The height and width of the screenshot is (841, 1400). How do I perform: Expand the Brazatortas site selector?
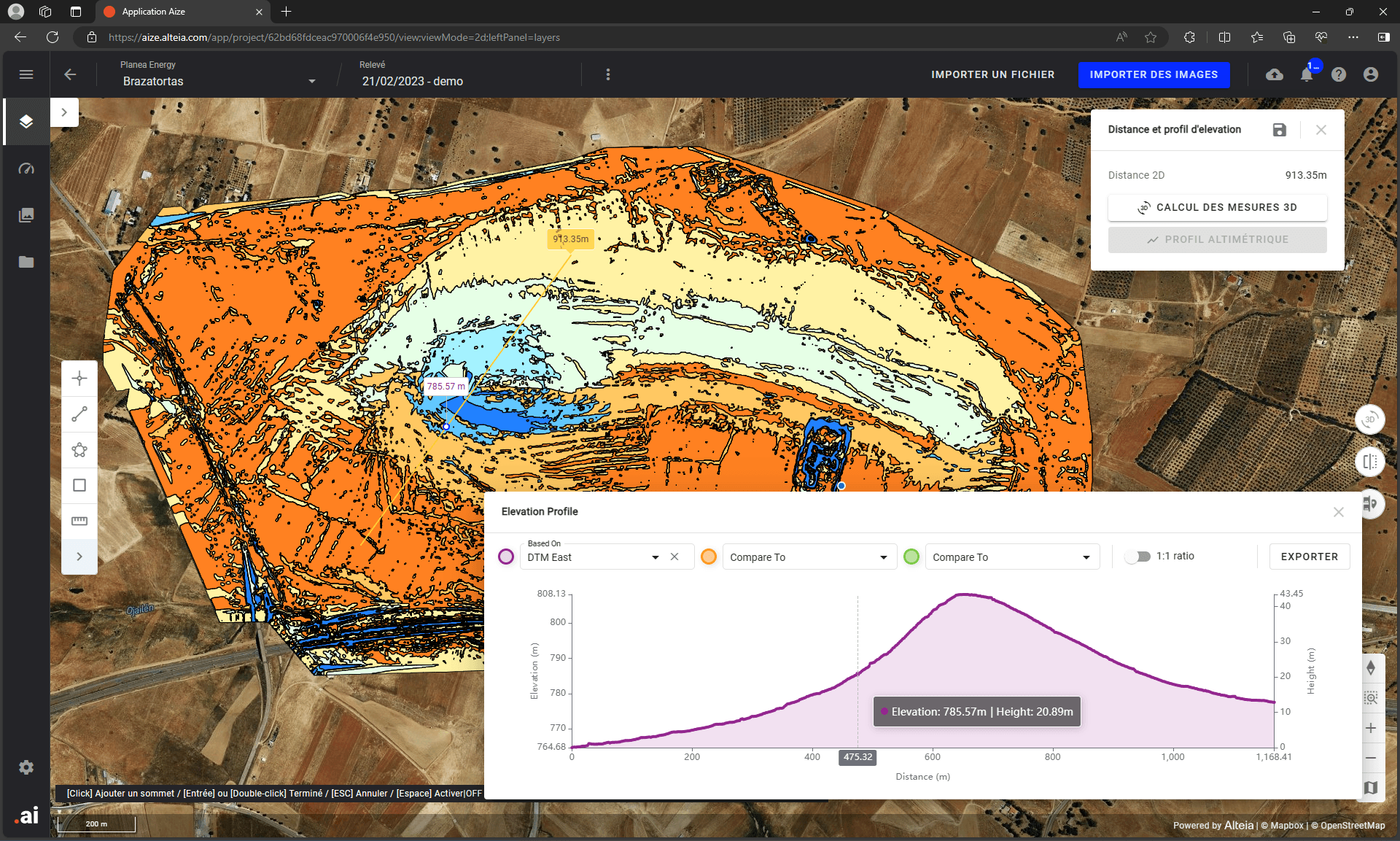pyautogui.click(x=311, y=81)
